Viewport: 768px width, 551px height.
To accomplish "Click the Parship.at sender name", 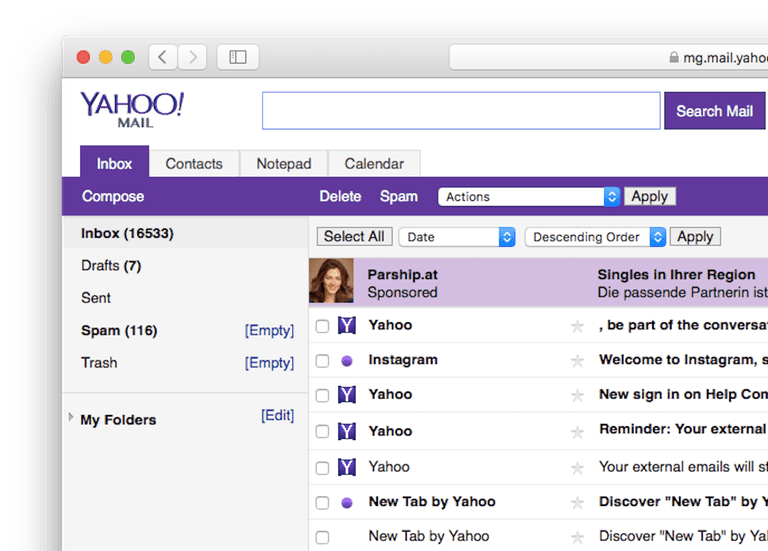I will (x=403, y=275).
